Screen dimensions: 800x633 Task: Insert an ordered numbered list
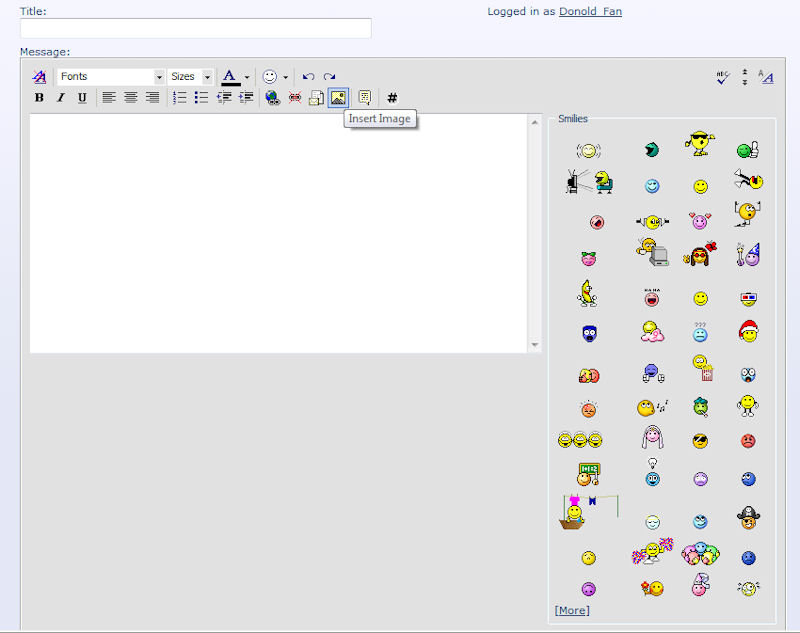pyautogui.click(x=180, y=97)
